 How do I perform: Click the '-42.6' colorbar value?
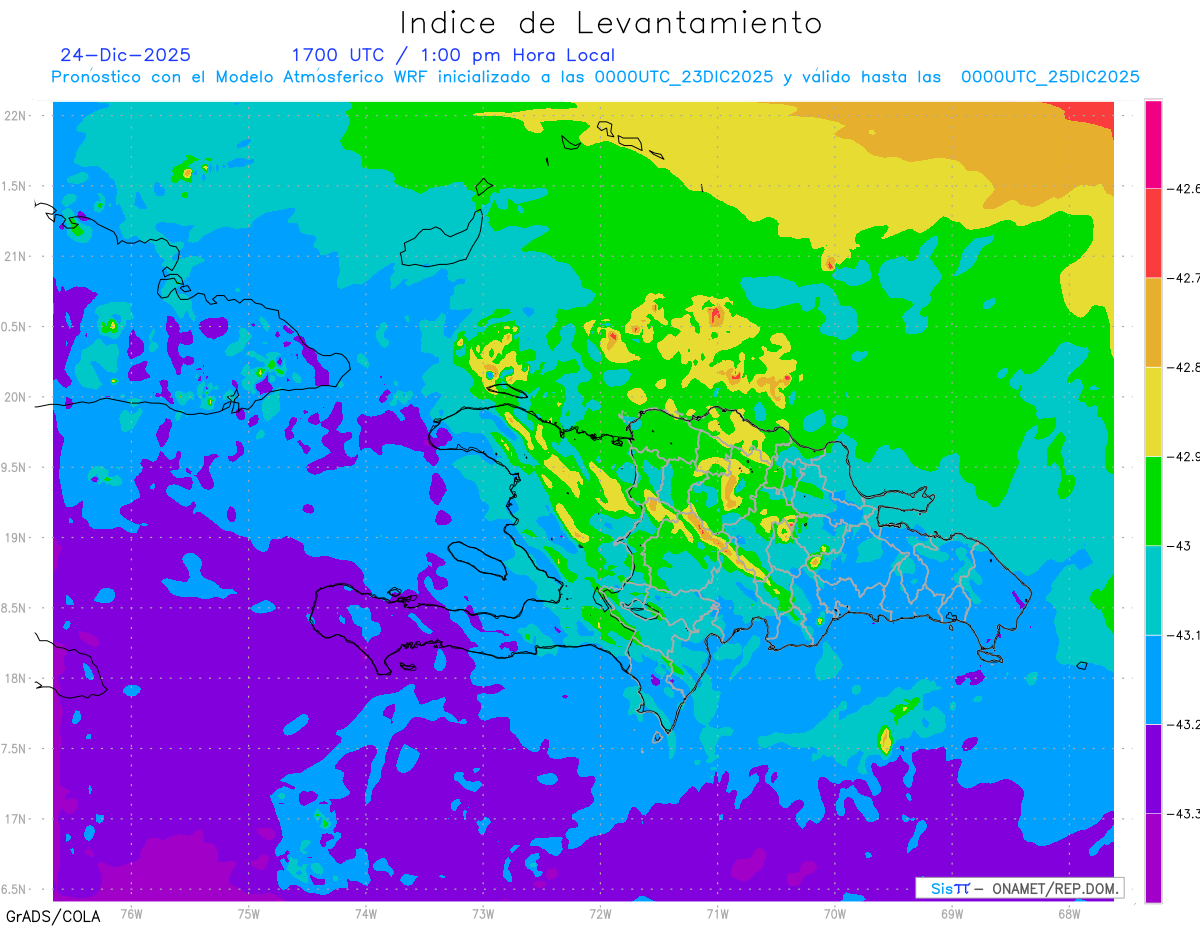(x=1183, y=188)
